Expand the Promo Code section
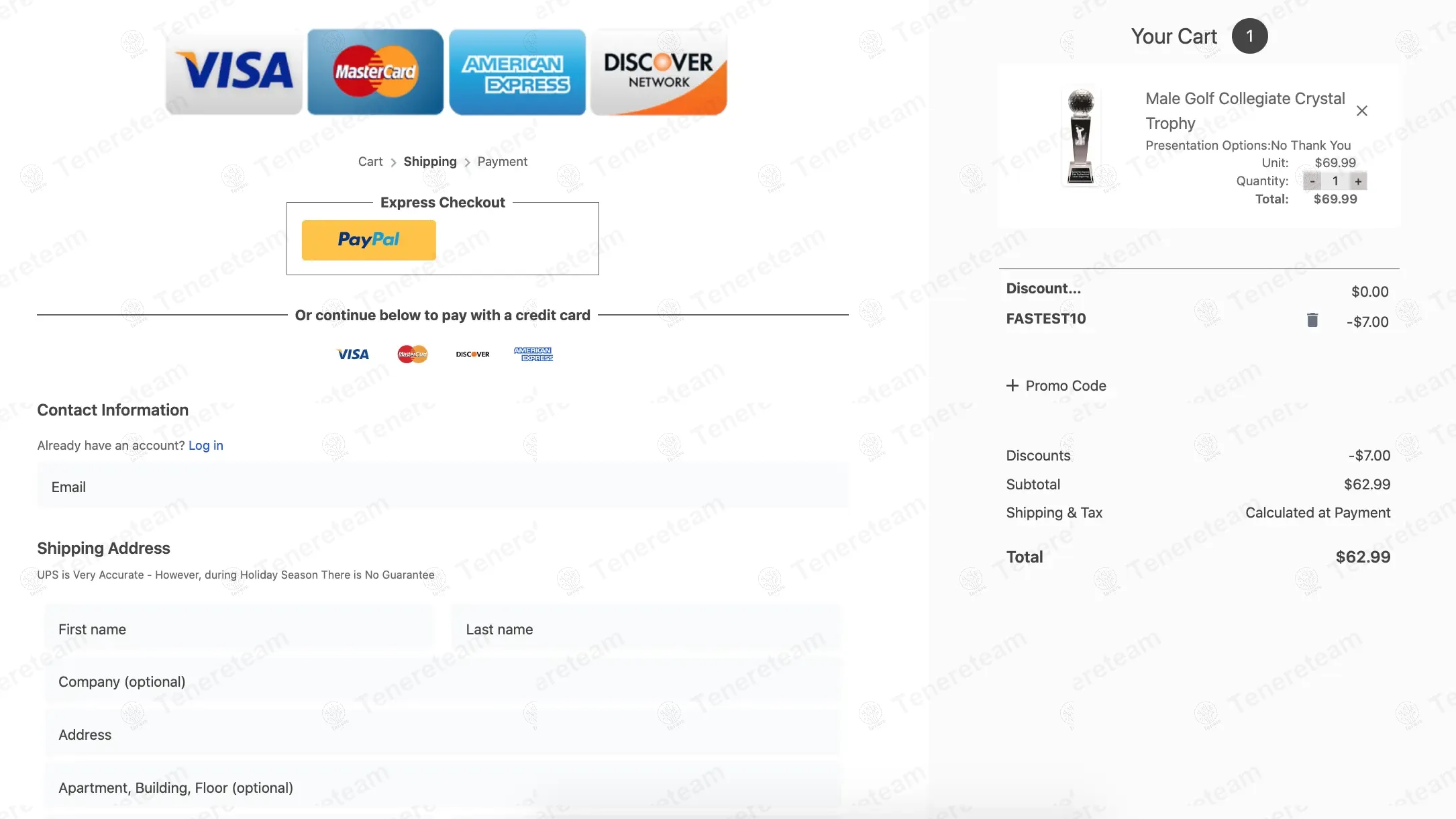 point(1056,385)
